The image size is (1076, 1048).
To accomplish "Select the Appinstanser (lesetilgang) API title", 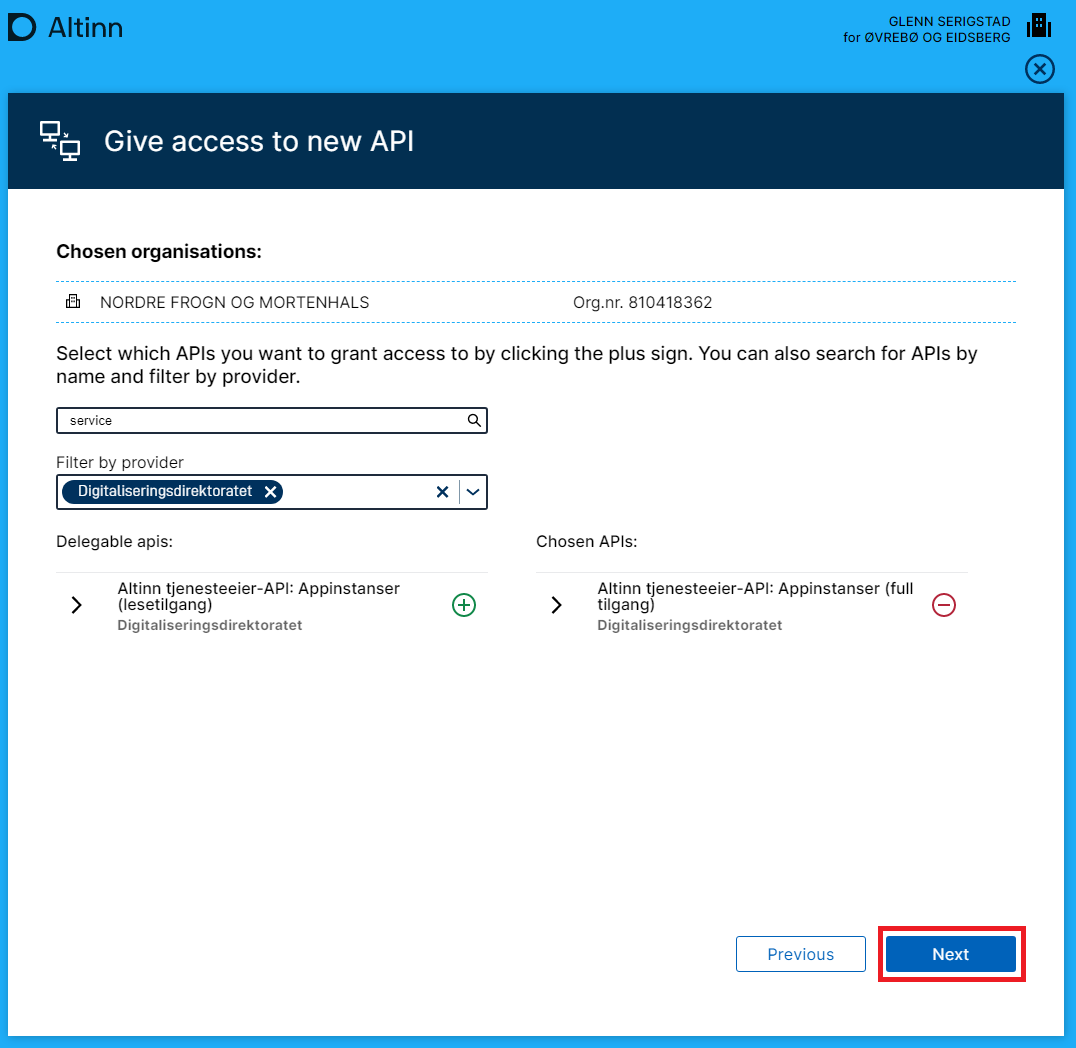I will click(258, 596).
